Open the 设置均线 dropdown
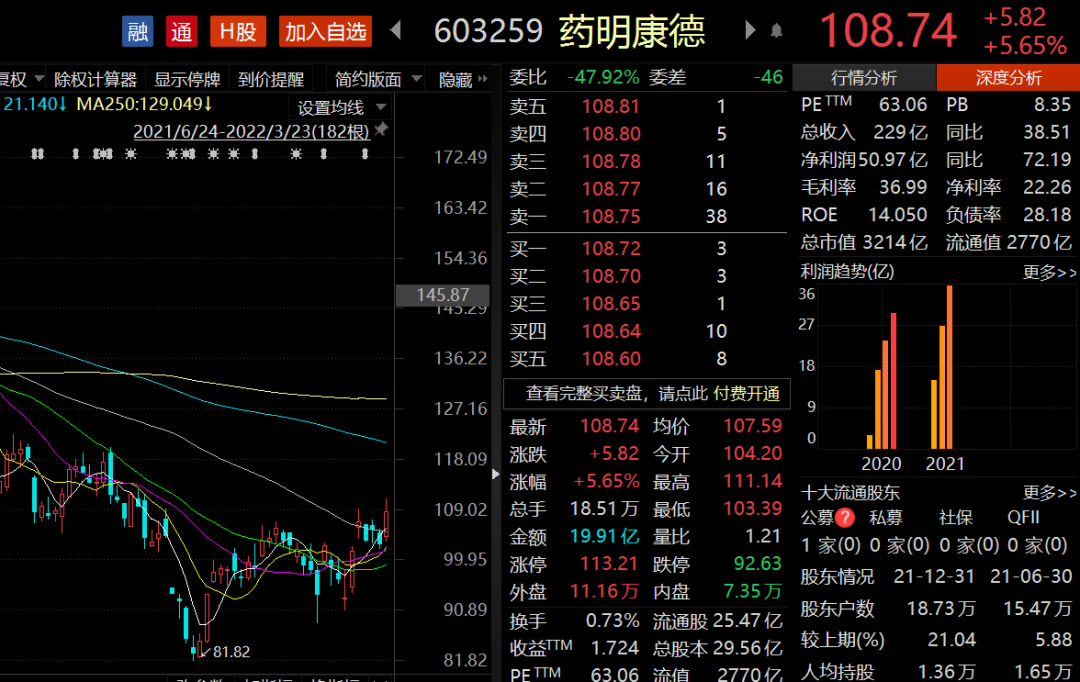The height and width of the screenshot is (682, 1080). [x=341, y=108]
